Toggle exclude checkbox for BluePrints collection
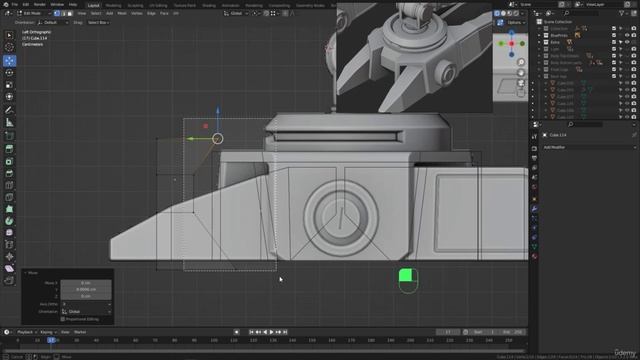Screen dimensions: 640x360 coord(613,36)
